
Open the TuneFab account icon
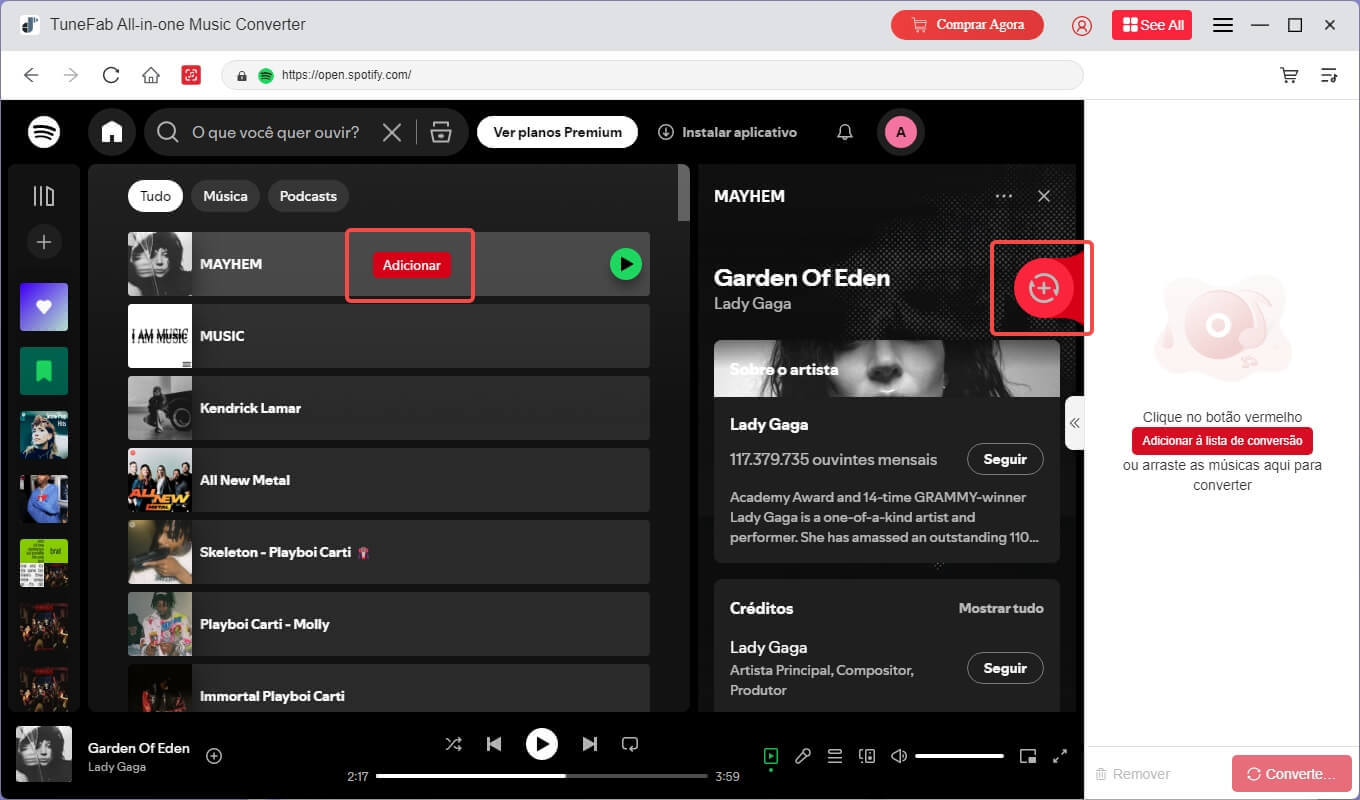coord(1081,25)
